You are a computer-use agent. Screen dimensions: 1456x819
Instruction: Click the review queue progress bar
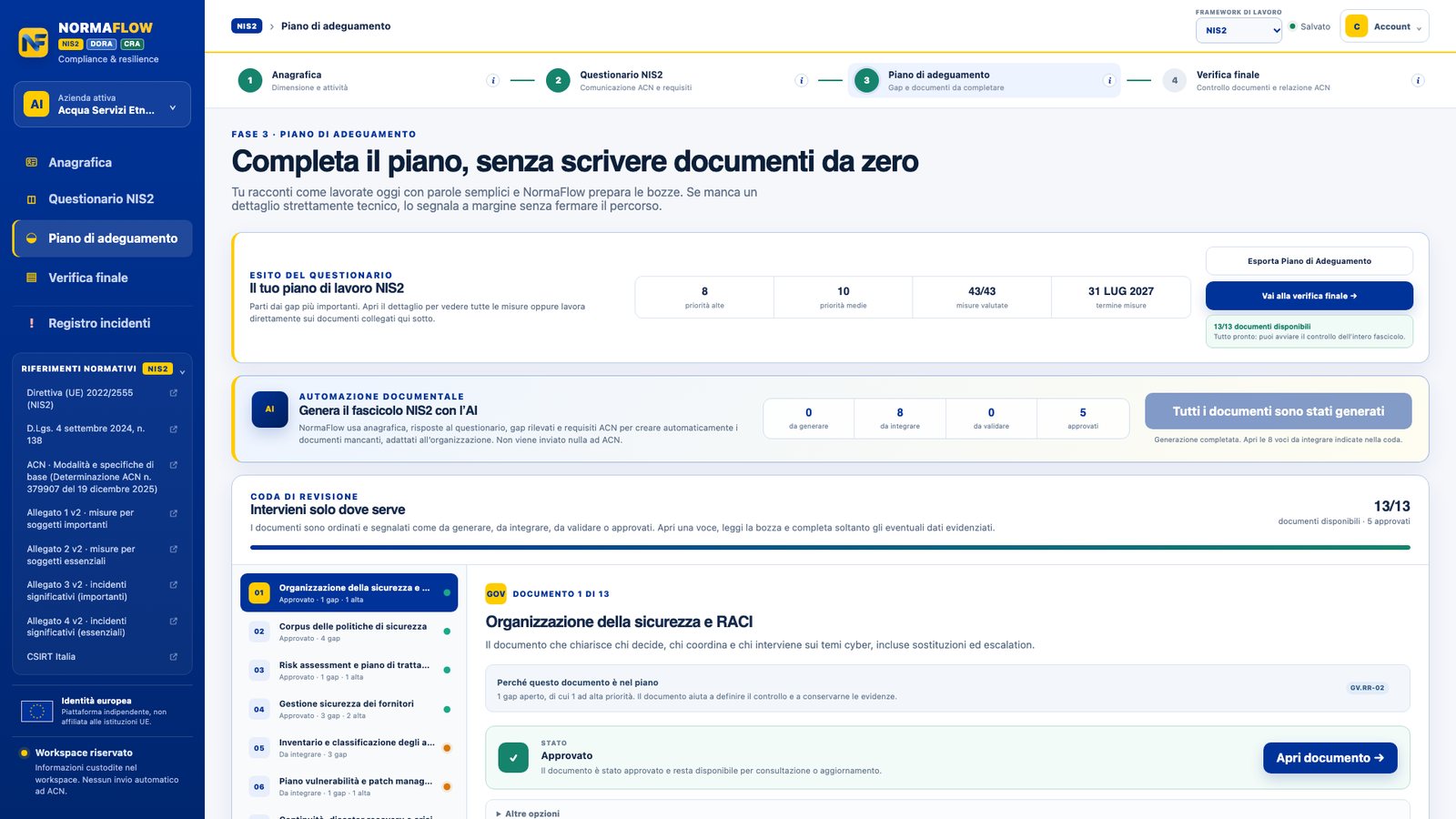pyautogui.click(x=830, y=548)
